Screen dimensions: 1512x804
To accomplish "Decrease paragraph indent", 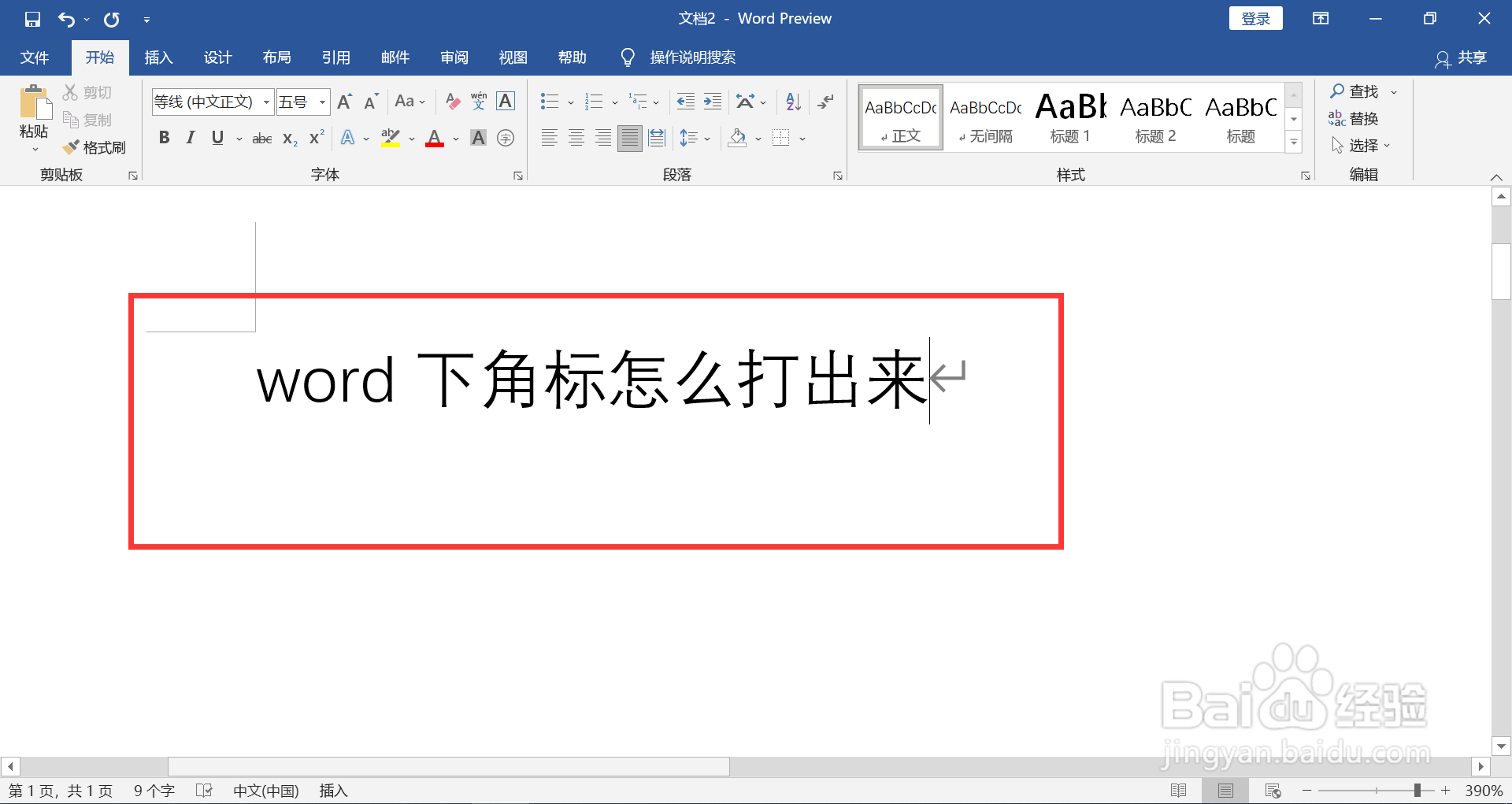I will [x=686, y=102].
